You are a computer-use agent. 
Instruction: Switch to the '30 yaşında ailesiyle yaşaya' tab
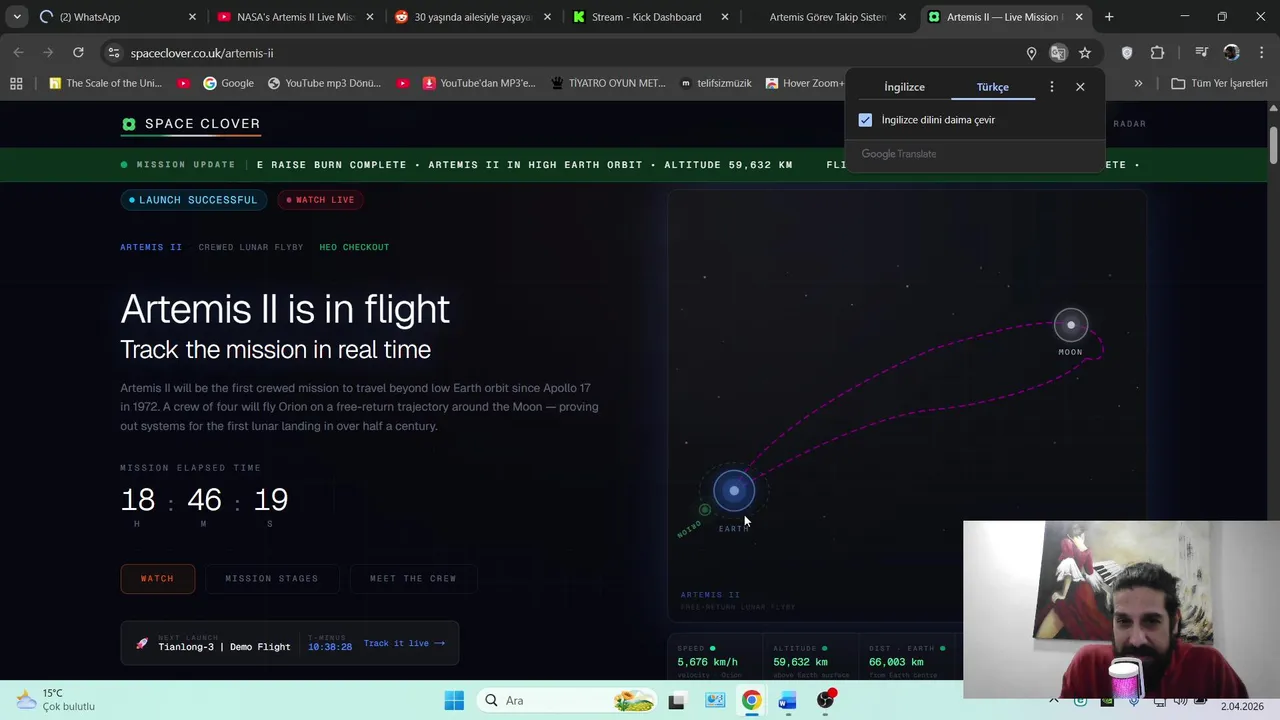pos(472,17)
